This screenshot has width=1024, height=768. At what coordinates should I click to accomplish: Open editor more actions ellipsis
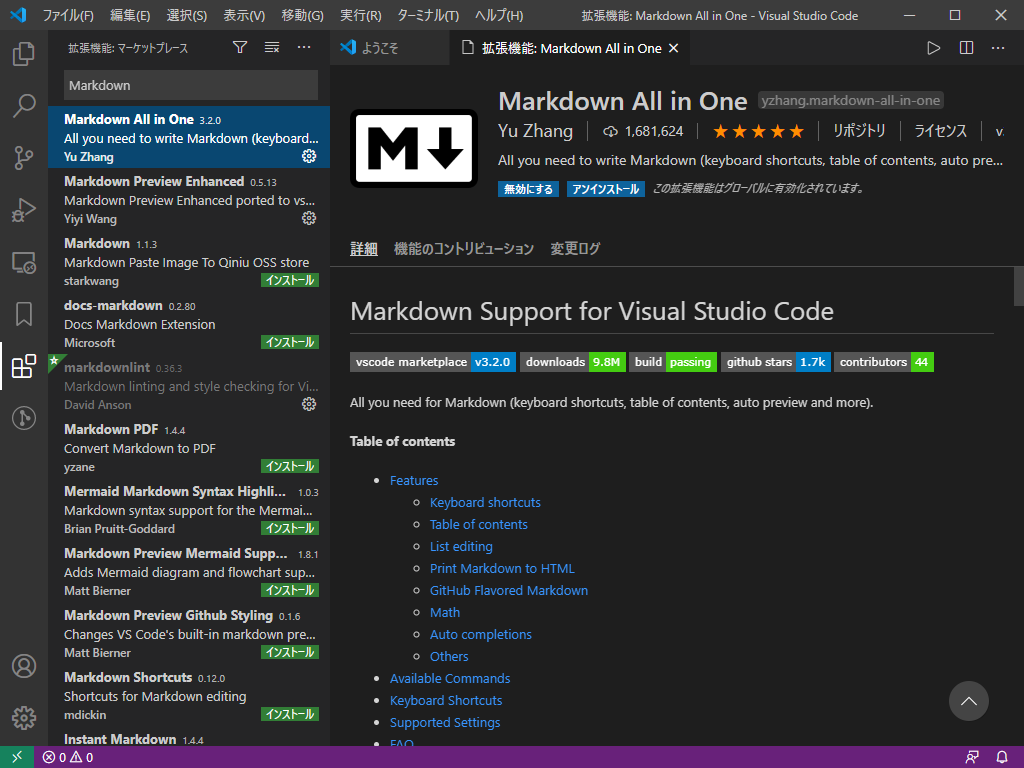[x=998, y=48]
